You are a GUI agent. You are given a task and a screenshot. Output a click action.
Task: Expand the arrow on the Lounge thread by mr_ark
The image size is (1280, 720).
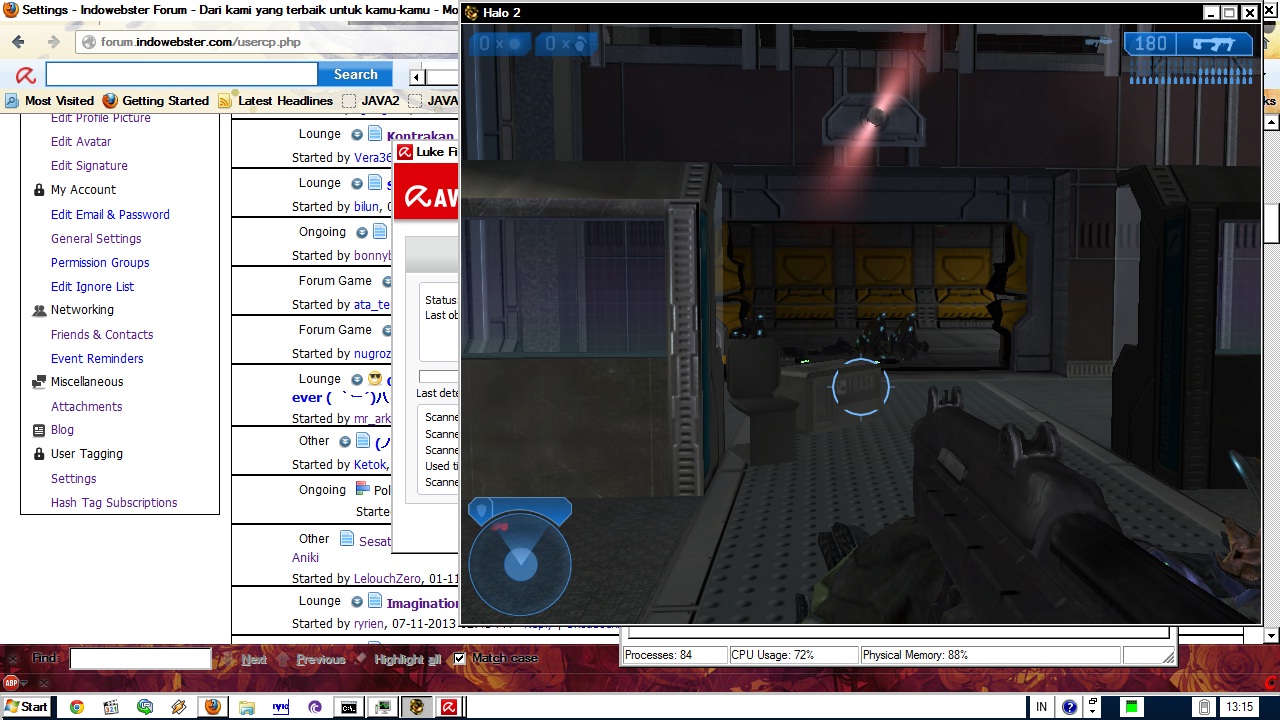(x=357, y=379)
